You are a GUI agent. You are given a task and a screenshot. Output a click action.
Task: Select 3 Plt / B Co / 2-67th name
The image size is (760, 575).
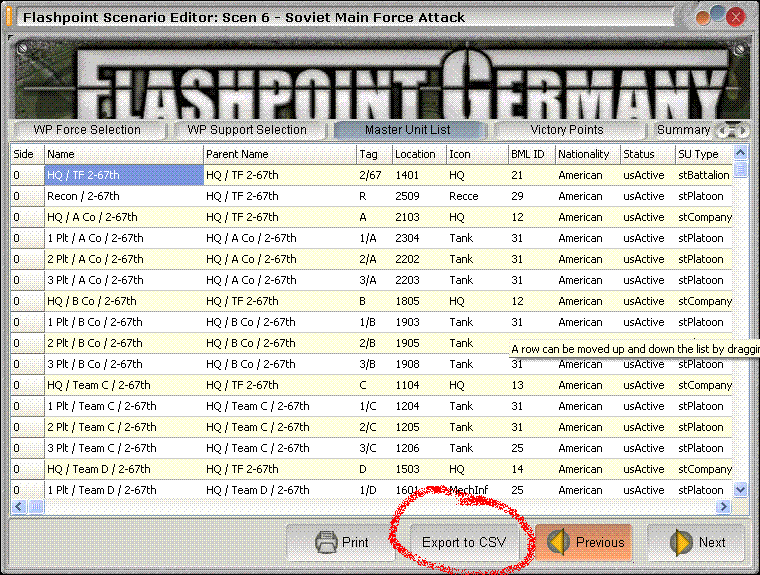pos(124,364)
